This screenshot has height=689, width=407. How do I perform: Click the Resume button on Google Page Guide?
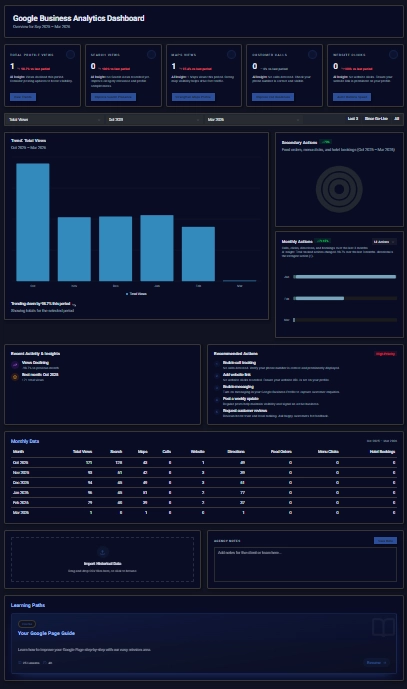(x=376, y=663)
